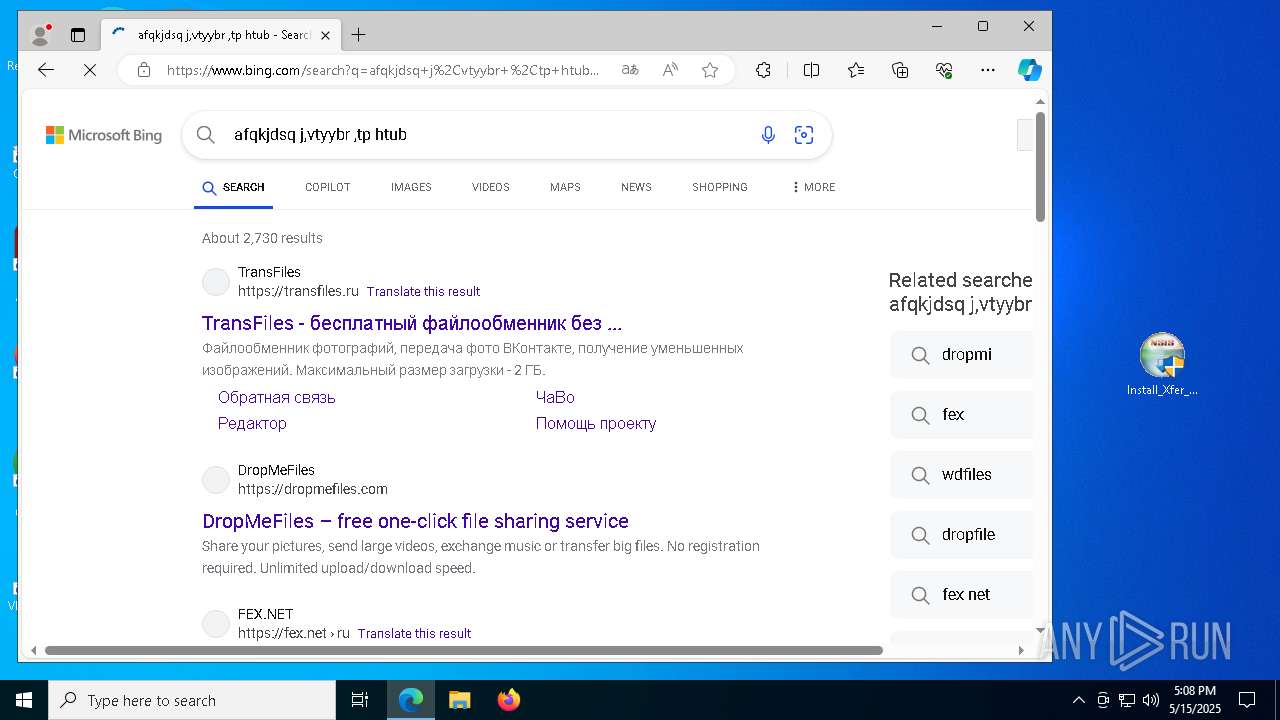Expand the MORE search options
1280x720 pixels.
point(813,187)
